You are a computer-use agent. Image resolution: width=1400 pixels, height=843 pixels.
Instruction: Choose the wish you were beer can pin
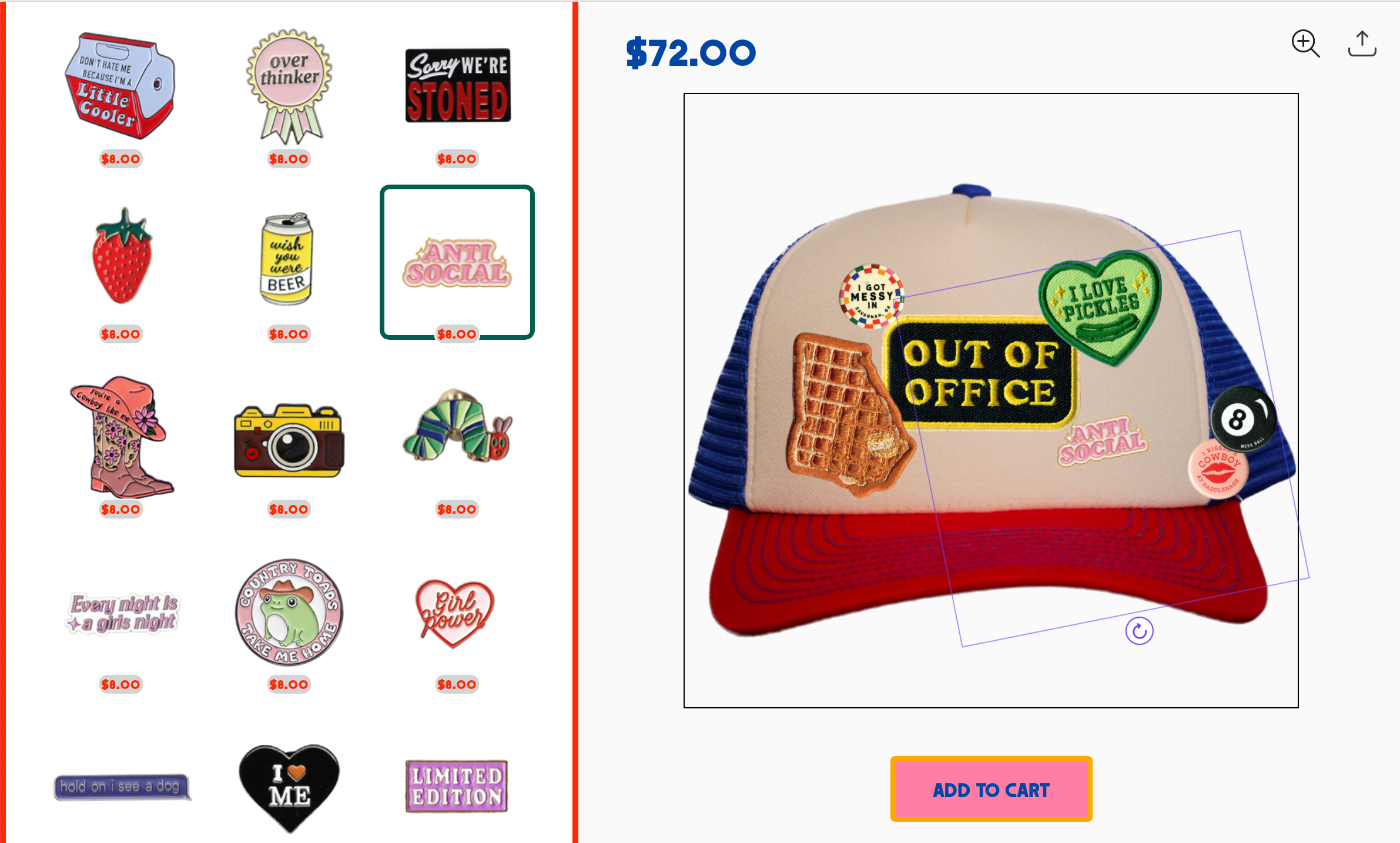pyautogui.click(x=287, y=259)
